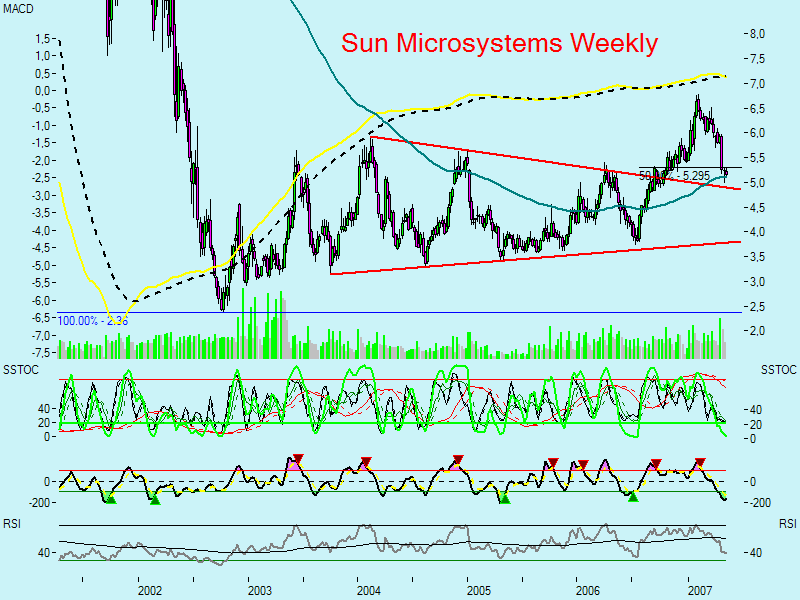Select the right-side RSI label
Screen dimensions: 800x600
click(788, 524)
